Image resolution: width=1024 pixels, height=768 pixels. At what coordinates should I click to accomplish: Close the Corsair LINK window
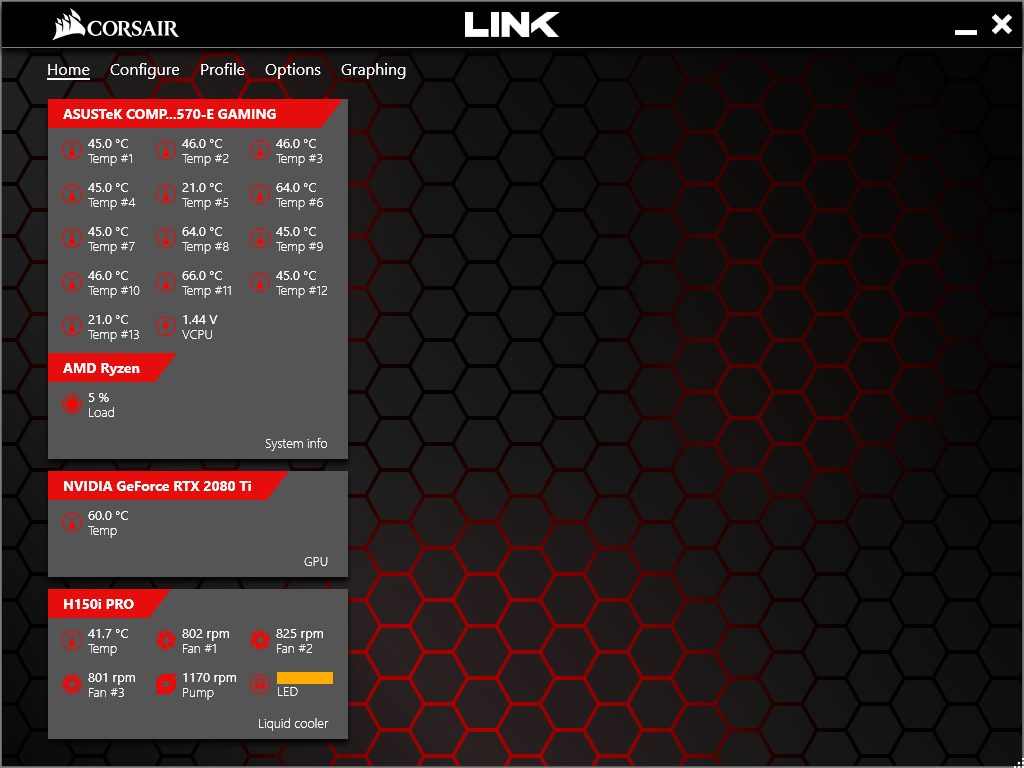tap(1001, 25)
